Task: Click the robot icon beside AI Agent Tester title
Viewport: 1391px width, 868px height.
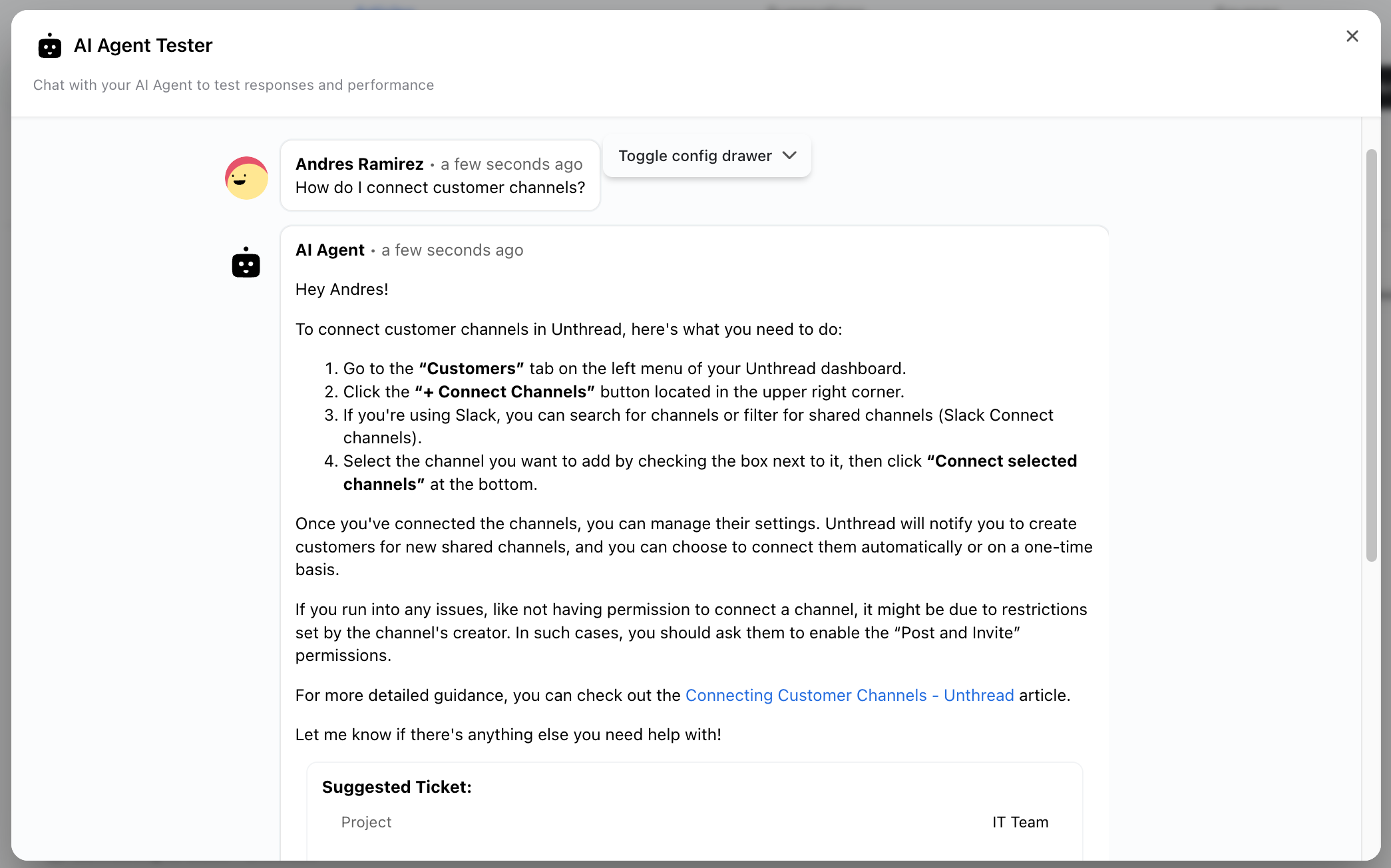Action: [49, 46]
